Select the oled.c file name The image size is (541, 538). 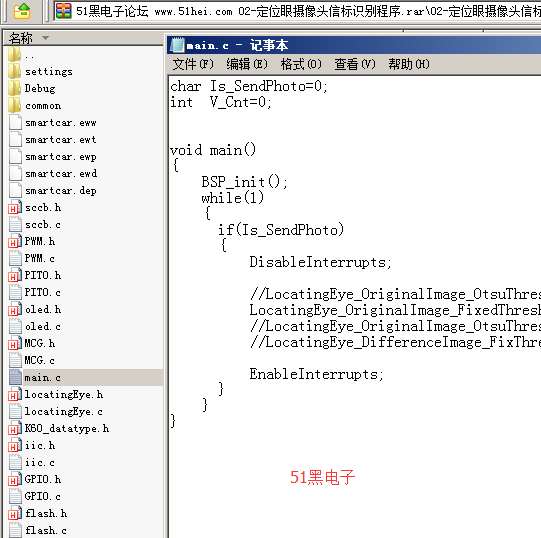[x=42, y=326]
